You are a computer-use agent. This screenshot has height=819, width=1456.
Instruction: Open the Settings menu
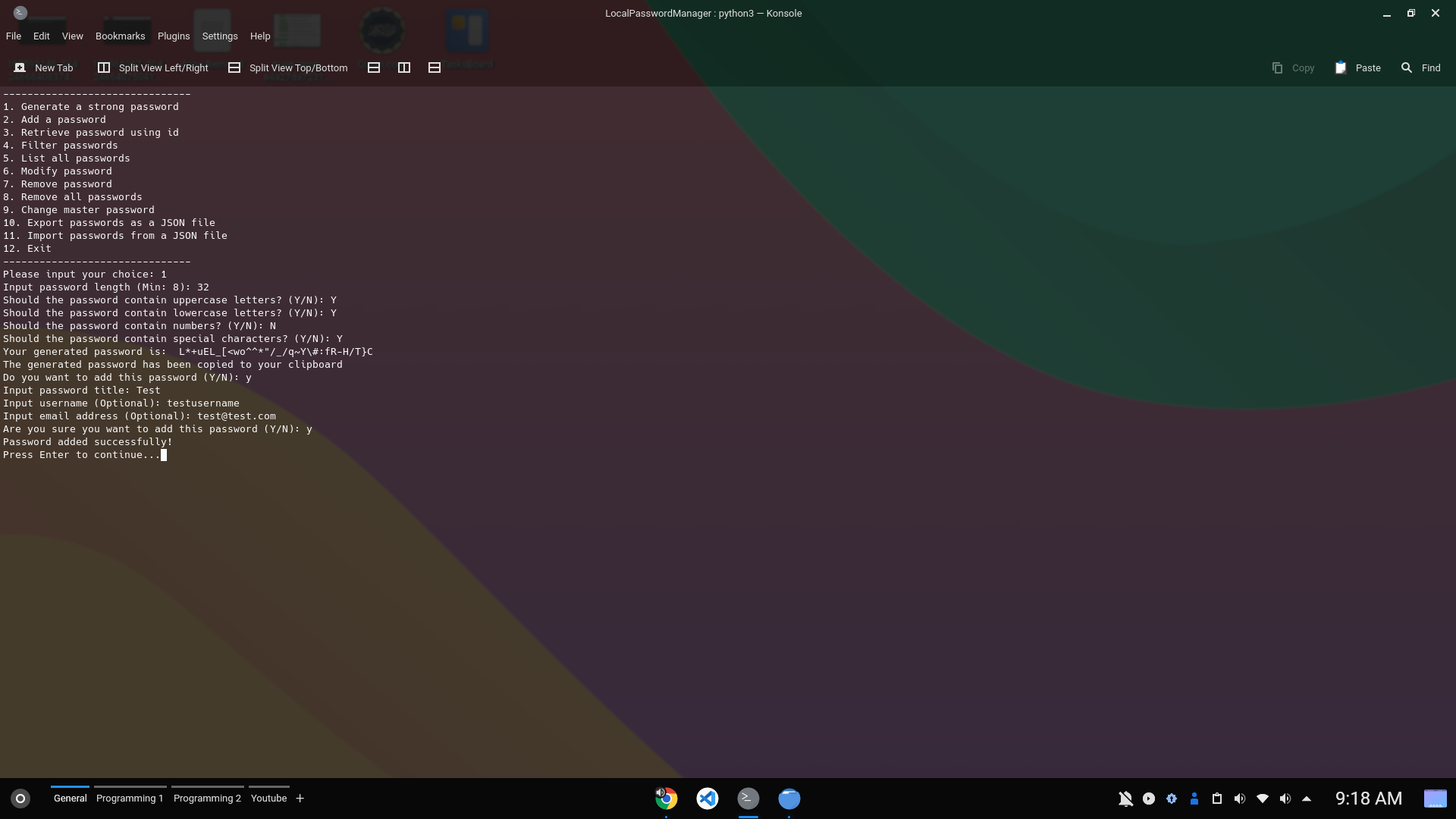(219, 36)
